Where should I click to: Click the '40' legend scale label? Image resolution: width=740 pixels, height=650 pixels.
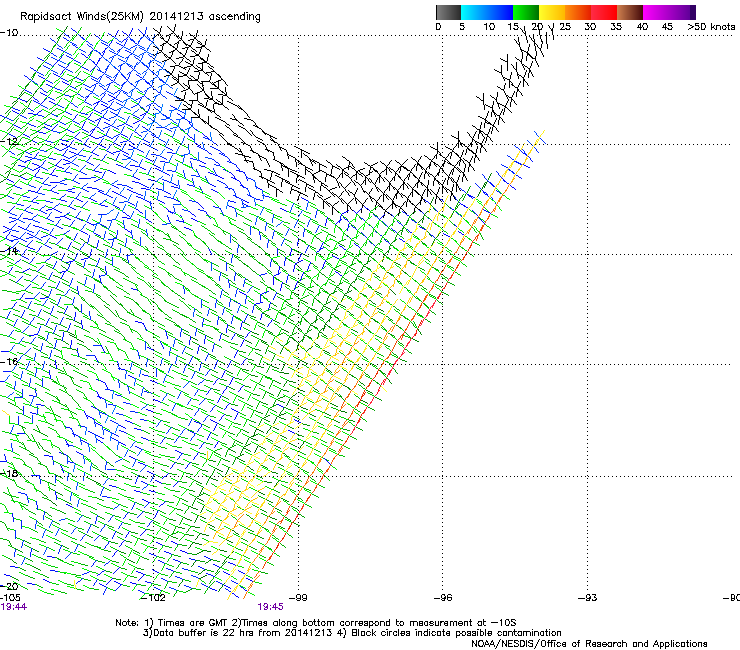pos(642,26)
